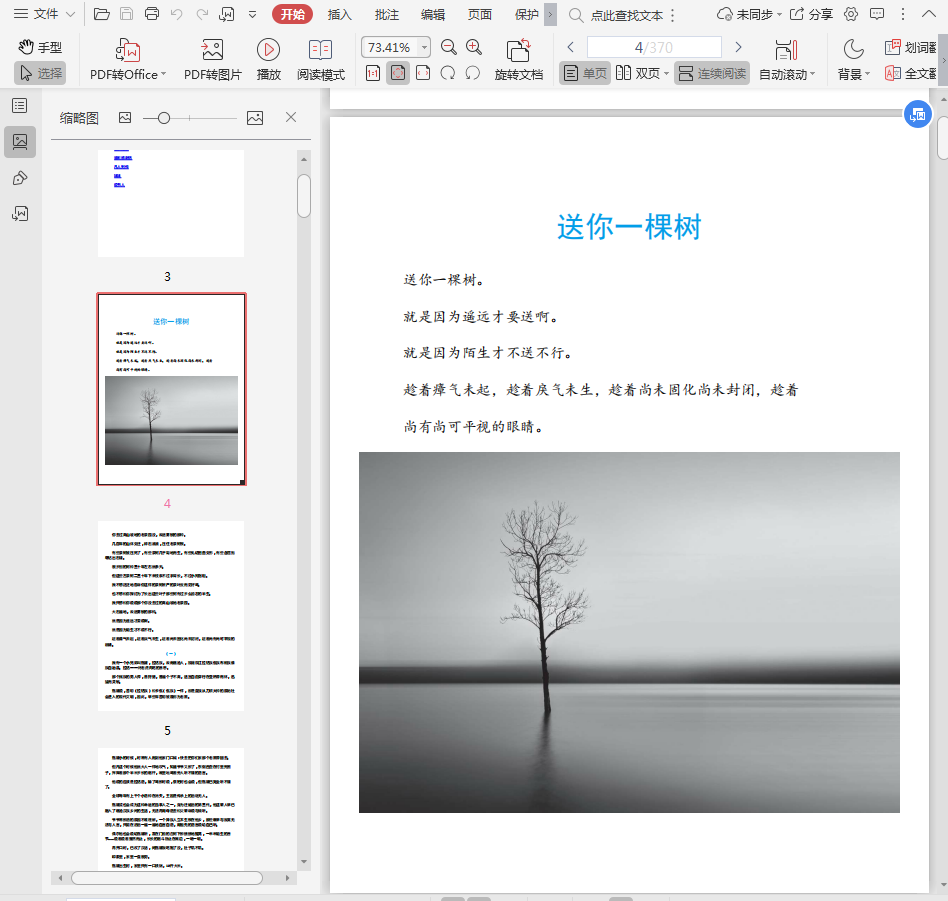The height and width of the screenshot is (901, 948).
Task: Open the 73.41% zoom level dropdown
Action: tap(424, 47)
